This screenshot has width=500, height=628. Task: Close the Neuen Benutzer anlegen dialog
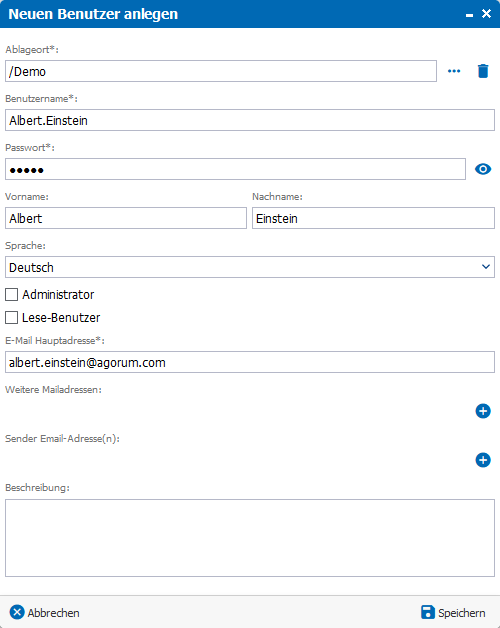(x=486, y=14)
